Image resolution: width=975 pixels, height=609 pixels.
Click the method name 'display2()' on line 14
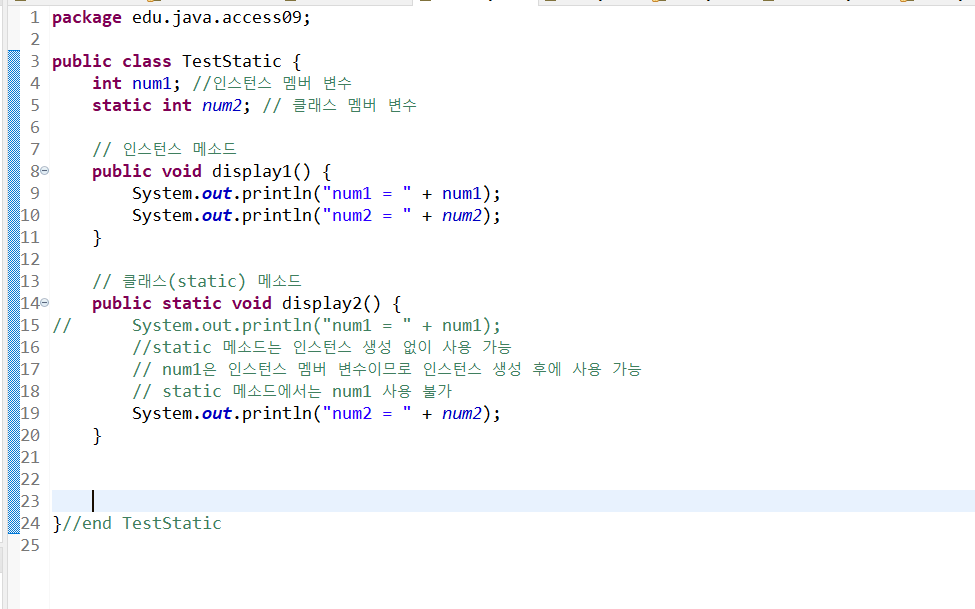pos(331,303)
